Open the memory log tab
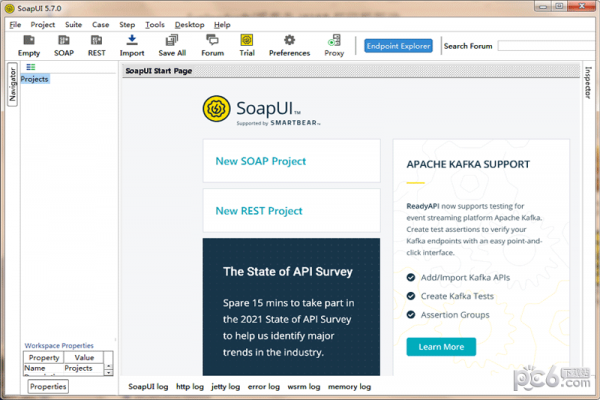 [x=349, y=387]
